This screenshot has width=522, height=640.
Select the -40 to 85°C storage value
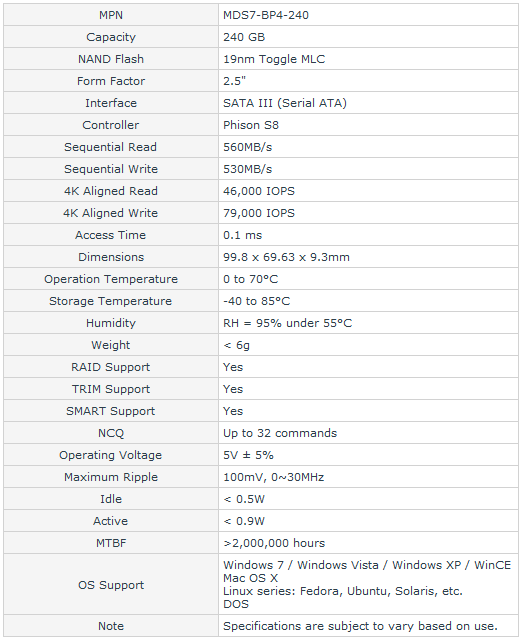[256, 301]
